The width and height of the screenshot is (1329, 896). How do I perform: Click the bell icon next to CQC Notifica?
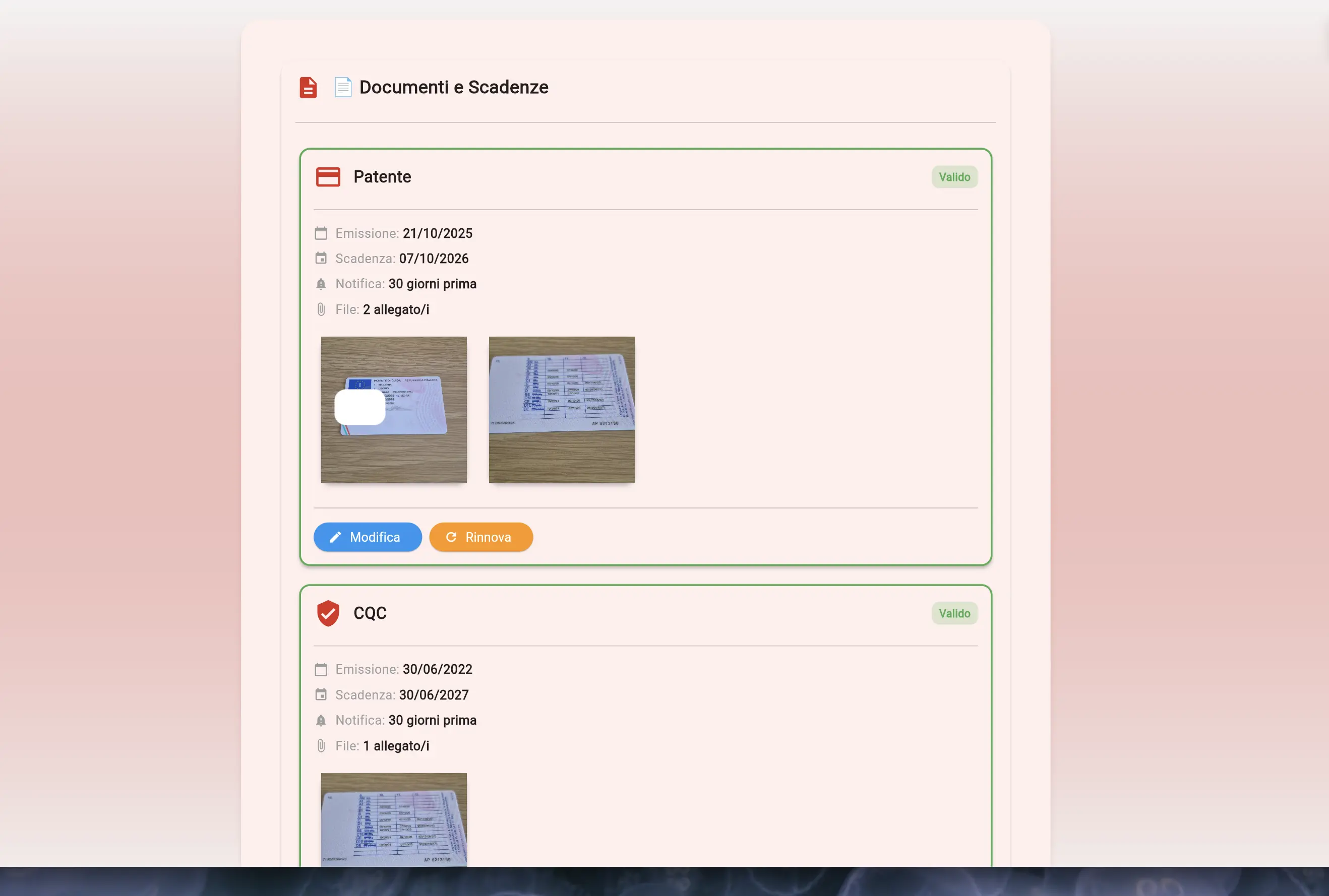[x=321, y=720]
